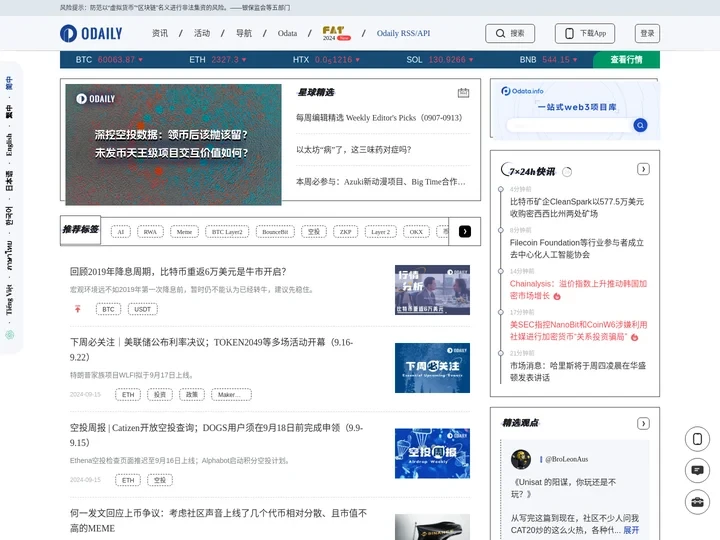Select the RWA recommended tag

tap(150, 232)
